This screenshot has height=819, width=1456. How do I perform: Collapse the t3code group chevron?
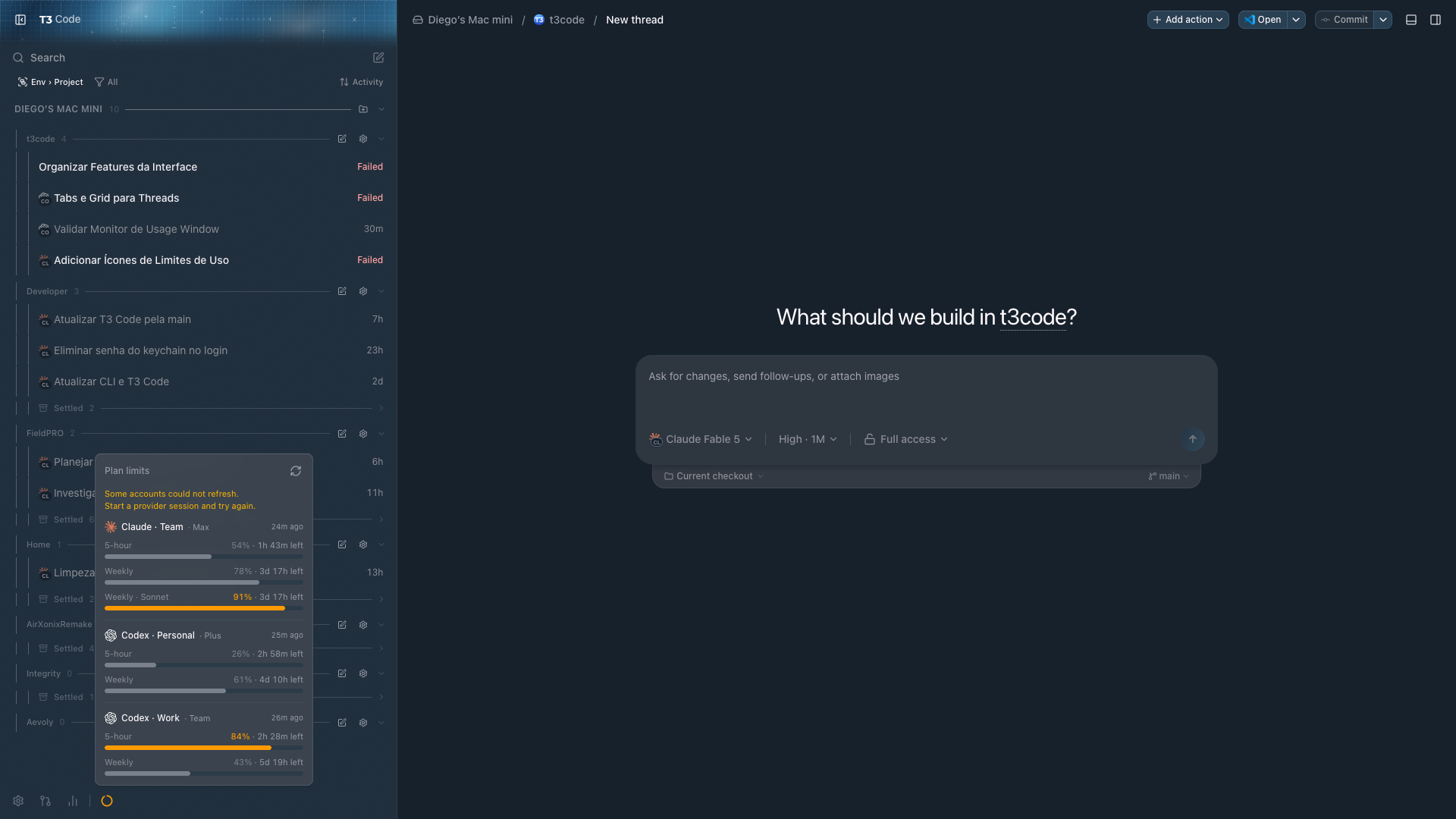point(381,139)
